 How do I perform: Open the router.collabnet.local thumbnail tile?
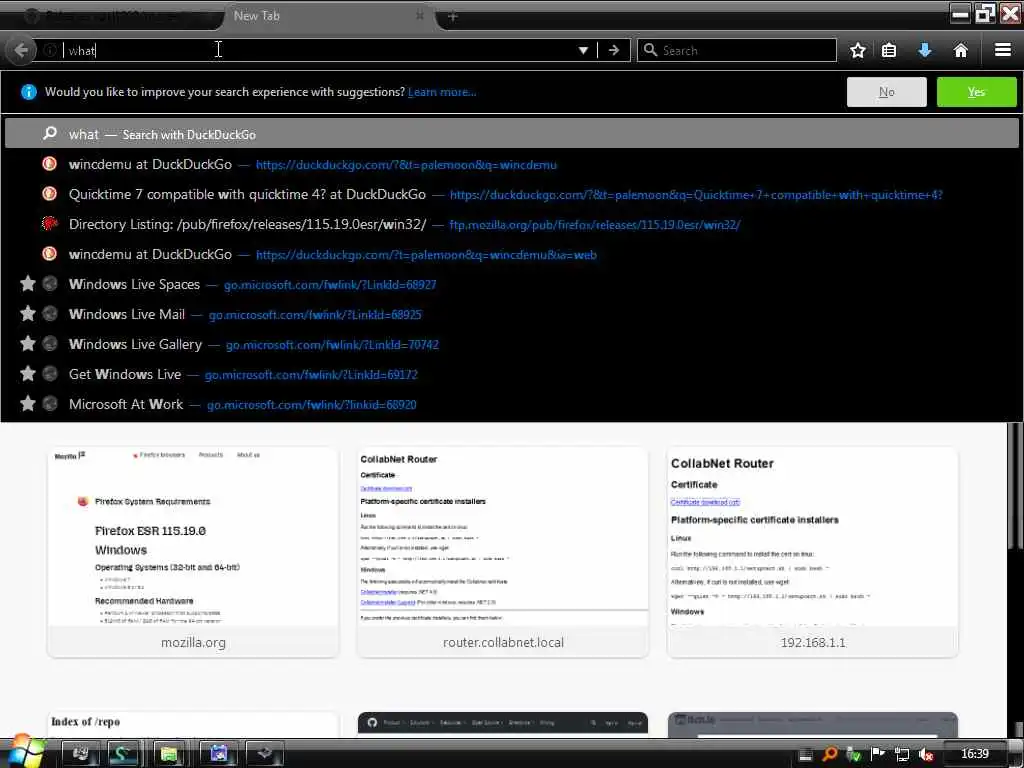[x=503, y=552]
